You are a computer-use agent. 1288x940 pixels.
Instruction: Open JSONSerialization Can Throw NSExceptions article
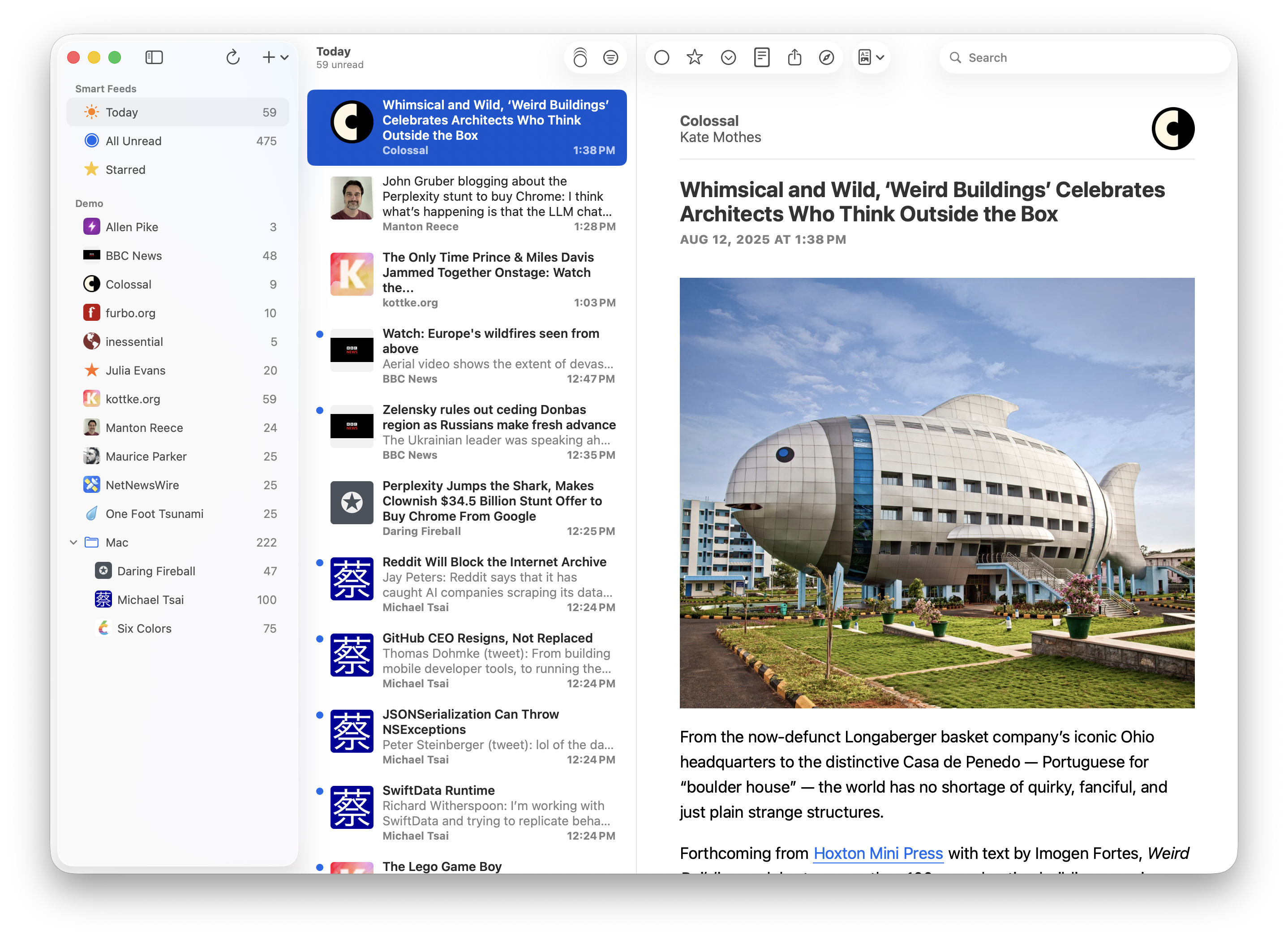click(467, 737)
